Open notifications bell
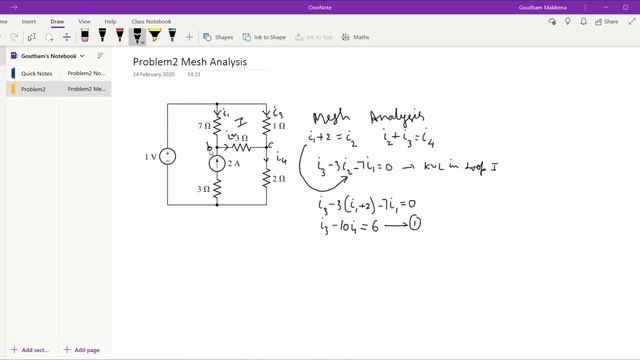 (x=584, y=22)
